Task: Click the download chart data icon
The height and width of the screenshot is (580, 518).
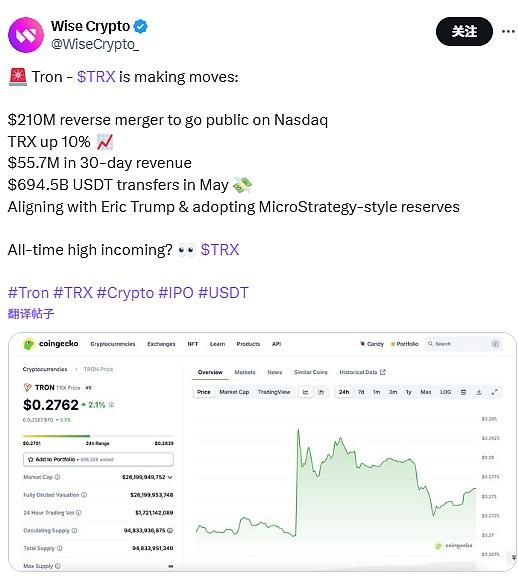Action: point(479,392)
